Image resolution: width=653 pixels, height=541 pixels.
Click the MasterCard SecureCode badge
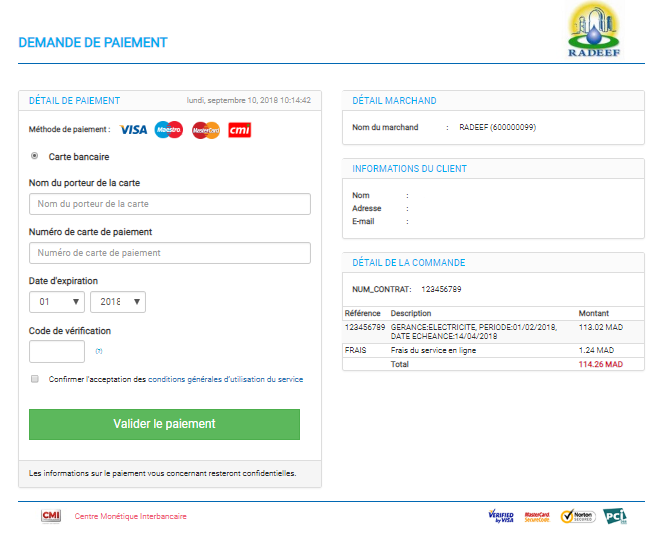[x=539, y=516]
